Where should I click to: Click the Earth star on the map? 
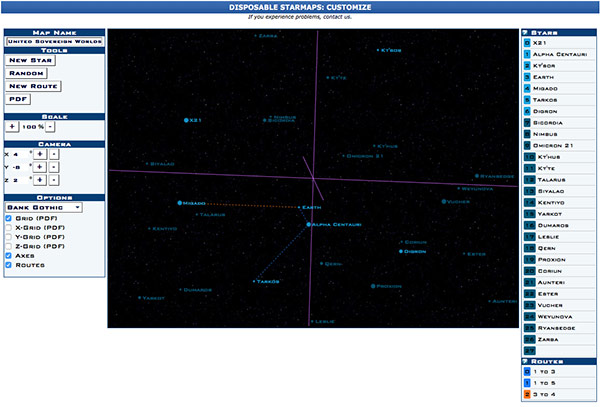[299, 207]
